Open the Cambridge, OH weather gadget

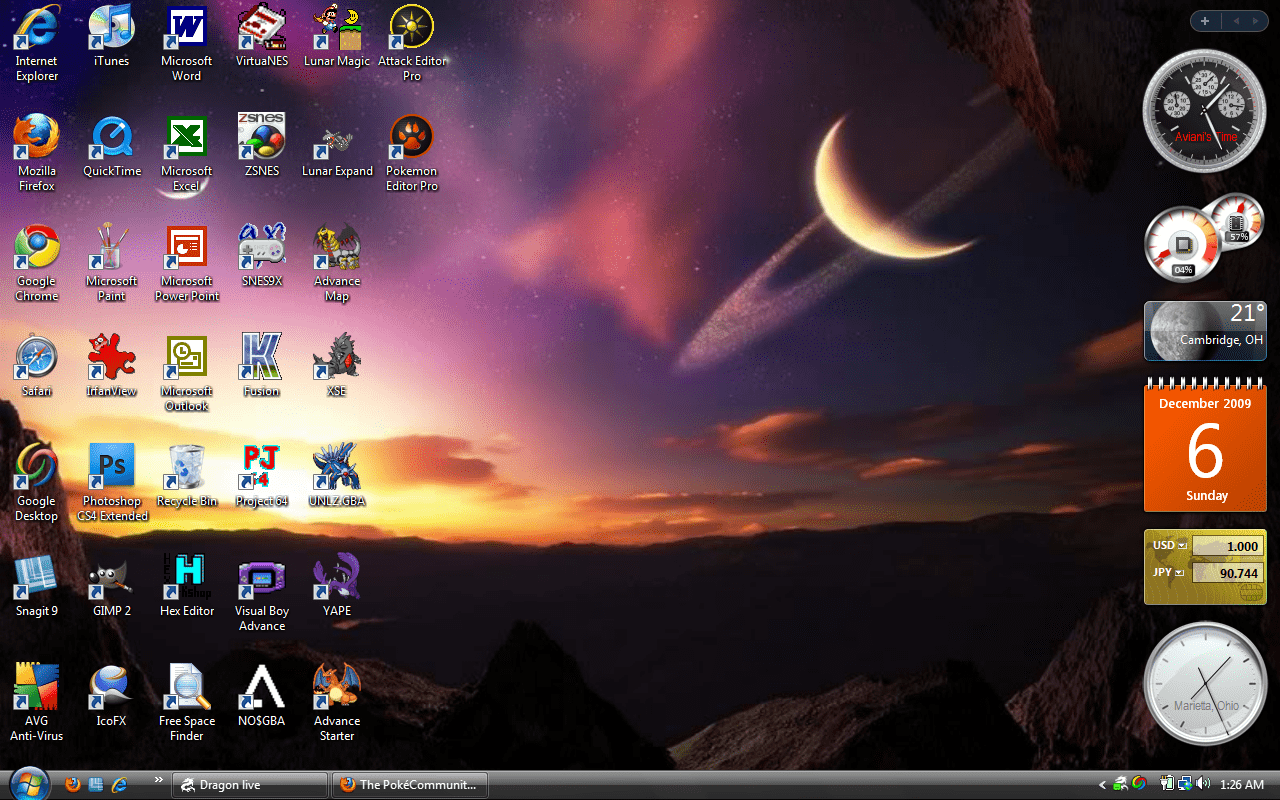(1205, 331)
